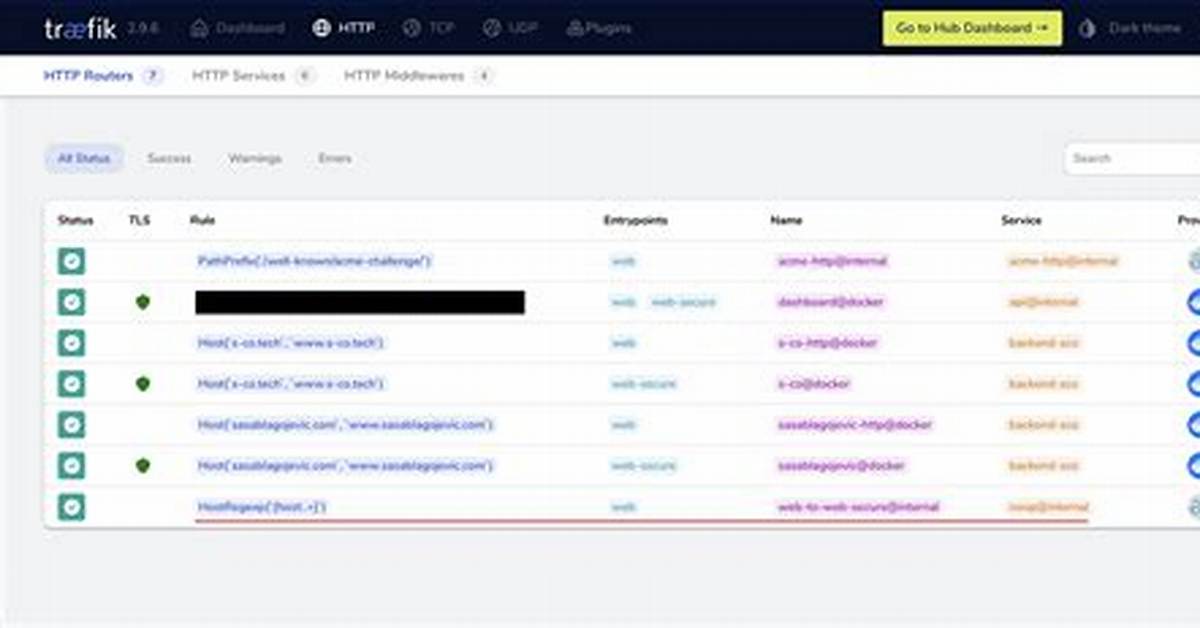Select the All Status filter
Screen dimensions: 1200x628
84,158
